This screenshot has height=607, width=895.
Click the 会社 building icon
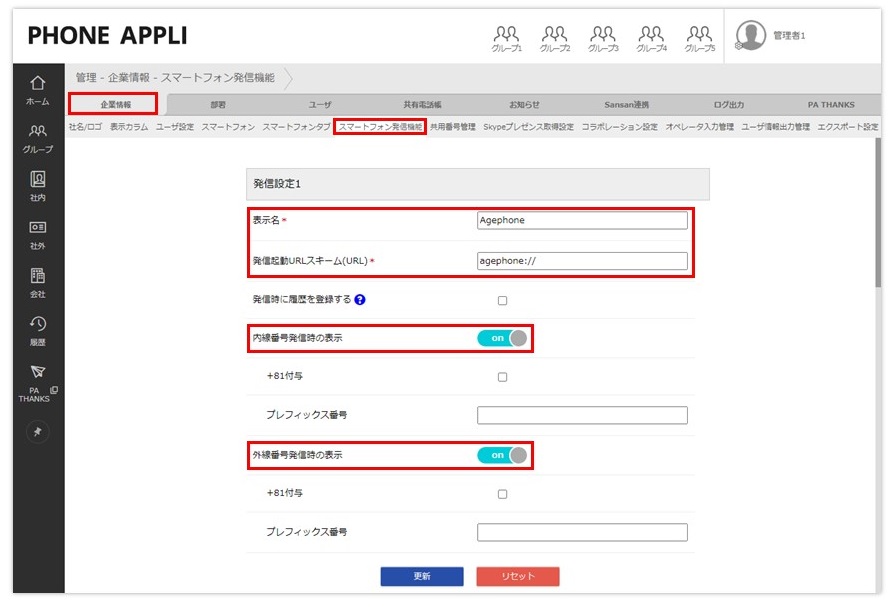[x=37, y=281]
